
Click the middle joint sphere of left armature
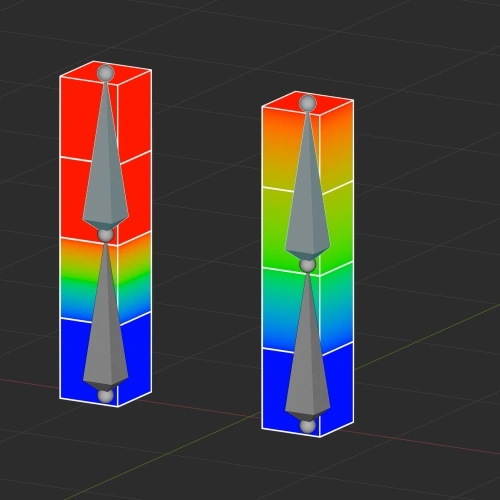pyautogui.click(x=106, y=235)
